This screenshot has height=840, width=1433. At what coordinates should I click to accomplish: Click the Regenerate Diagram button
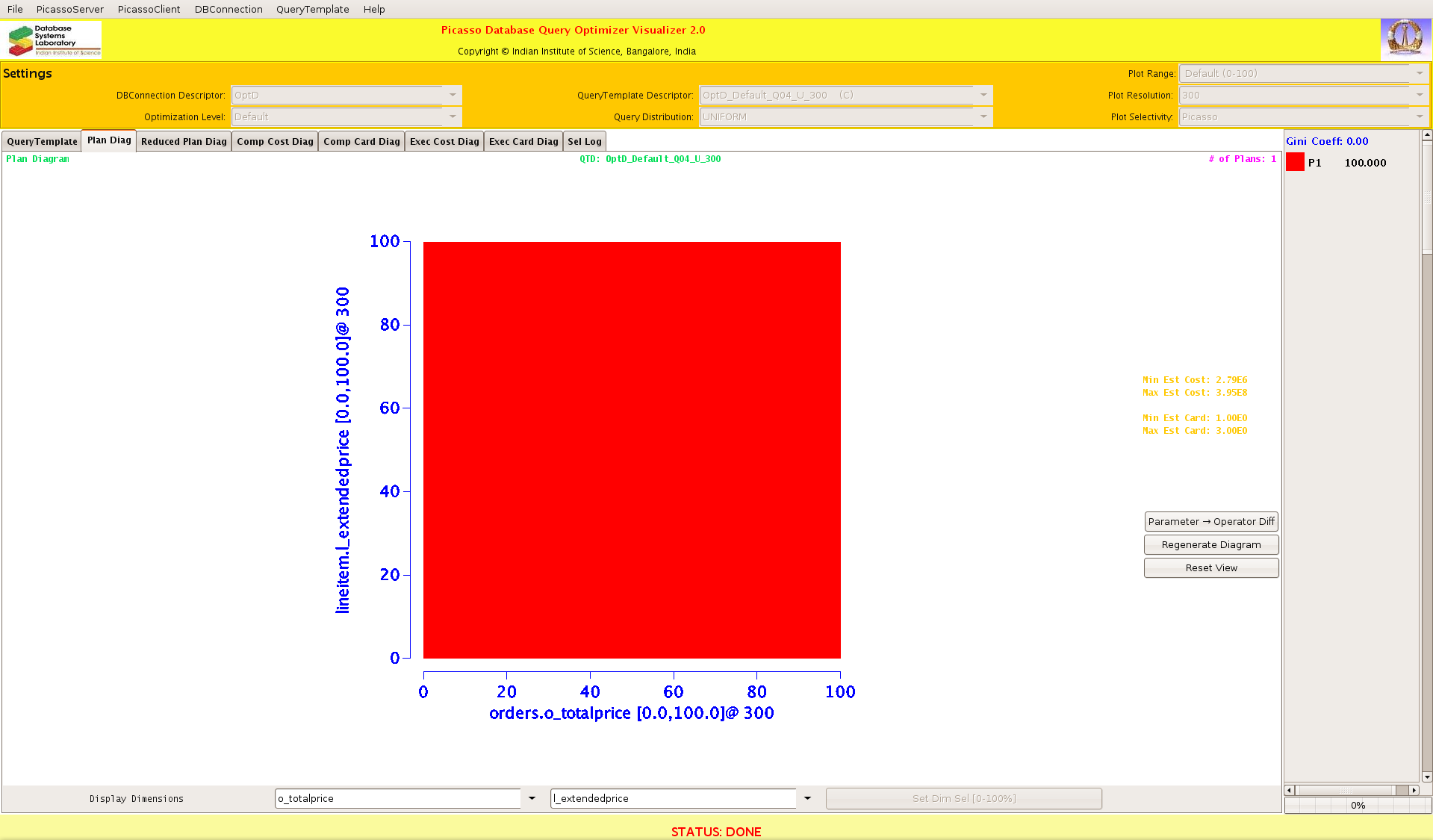click(1210, 544)
